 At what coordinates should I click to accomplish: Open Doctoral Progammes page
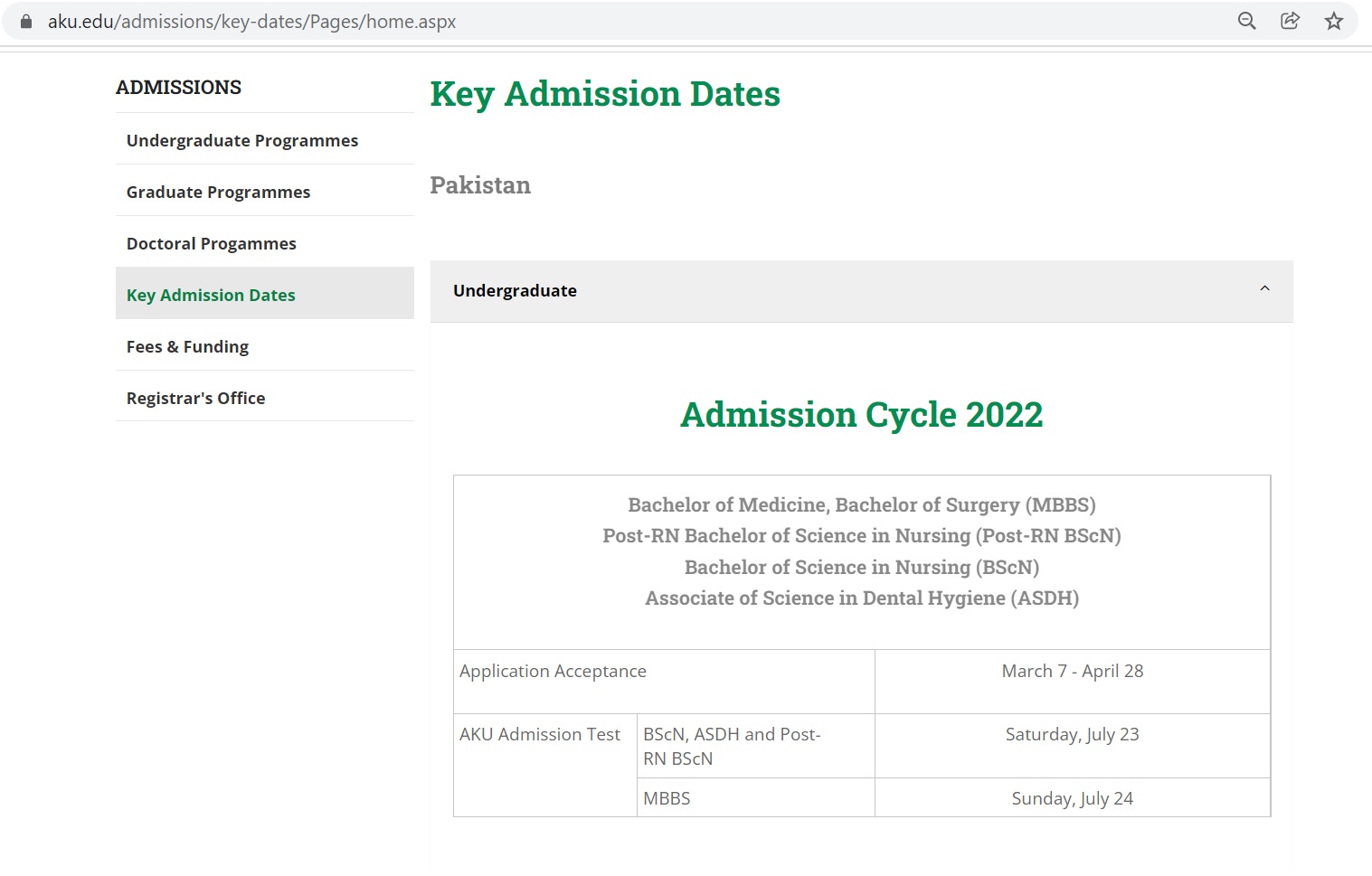coord(211,243)
